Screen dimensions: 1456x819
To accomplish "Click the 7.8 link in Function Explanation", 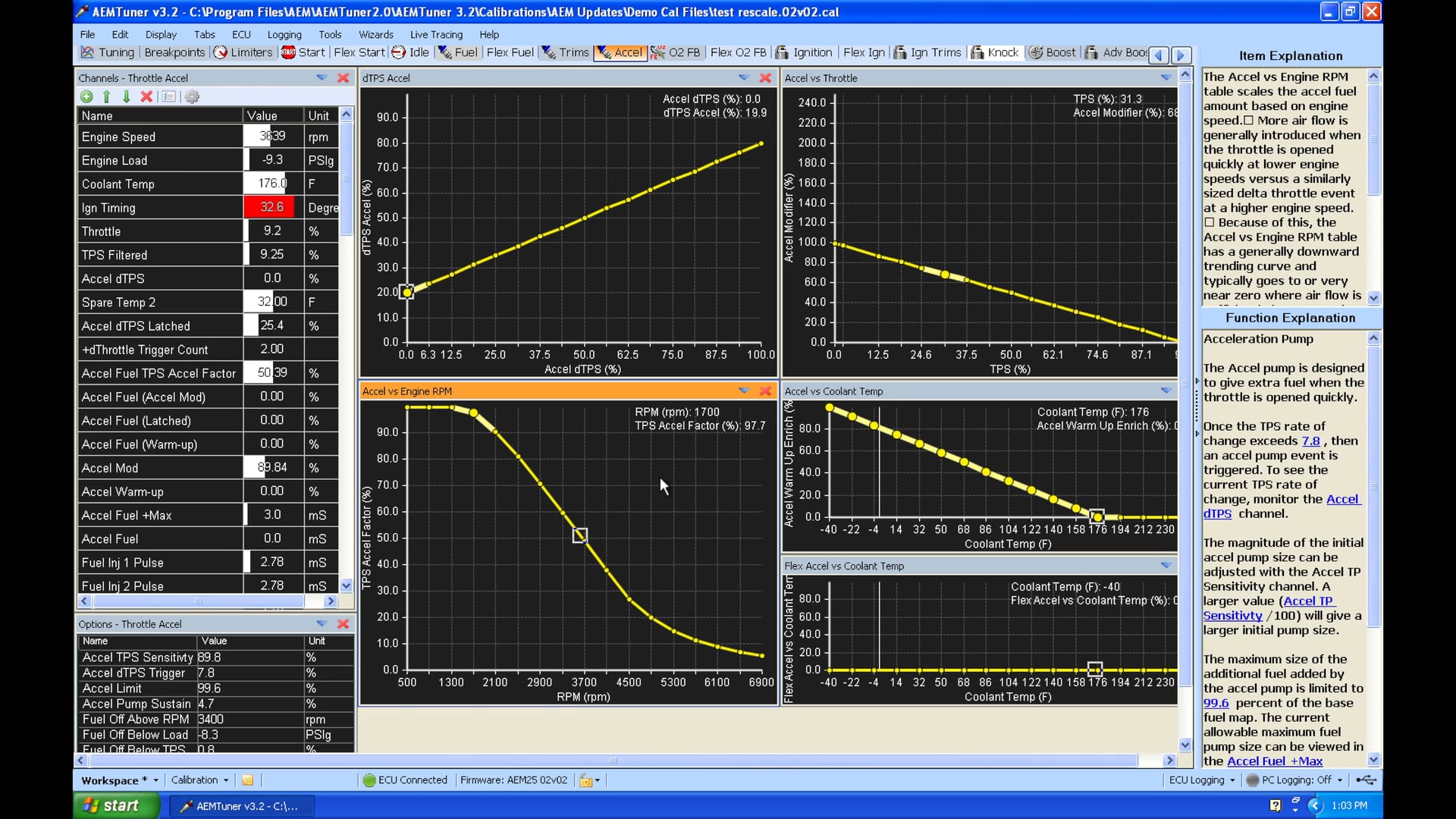I will (x=1311, y=441).
